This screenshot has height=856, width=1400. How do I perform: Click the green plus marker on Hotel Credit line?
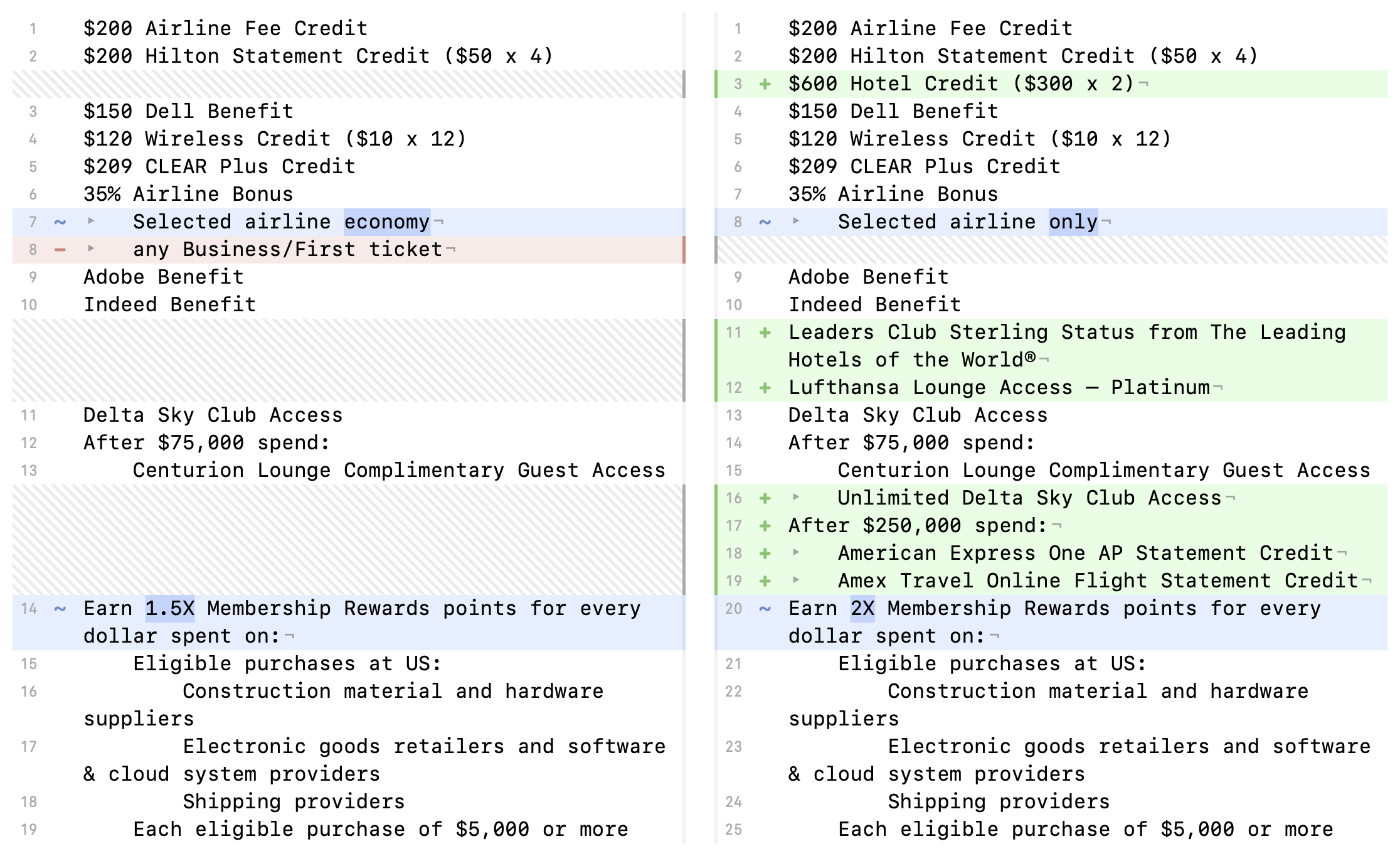[x=765, y=84]
